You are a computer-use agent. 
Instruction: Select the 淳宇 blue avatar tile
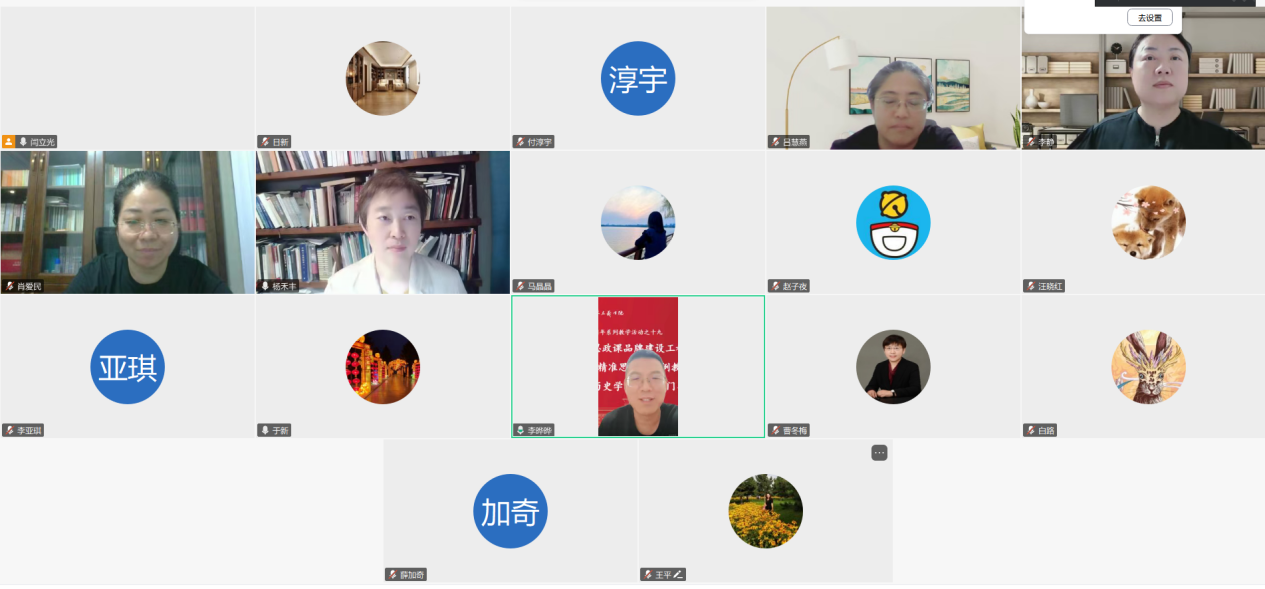638,78
